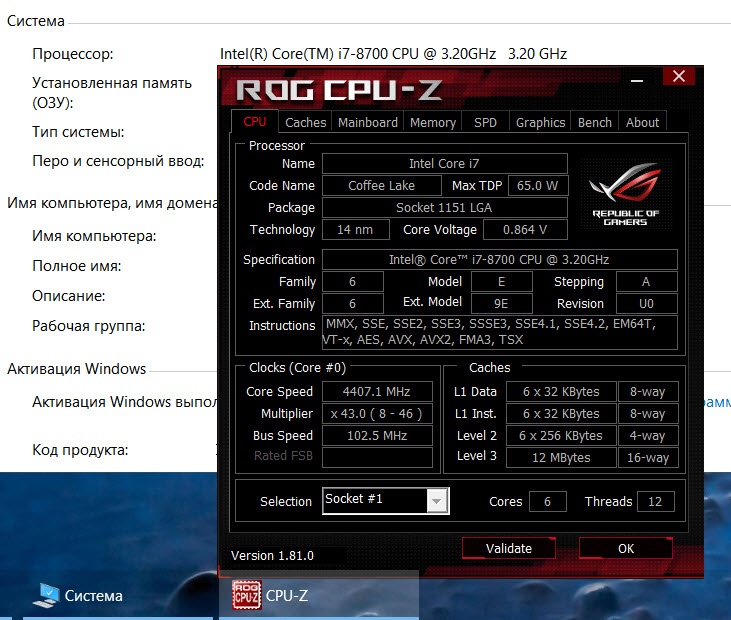The height and width of the screenshot is (620, 731).
Task: Click the Установленная память (ОЗУ) label
Action: [x=112, y=92]
